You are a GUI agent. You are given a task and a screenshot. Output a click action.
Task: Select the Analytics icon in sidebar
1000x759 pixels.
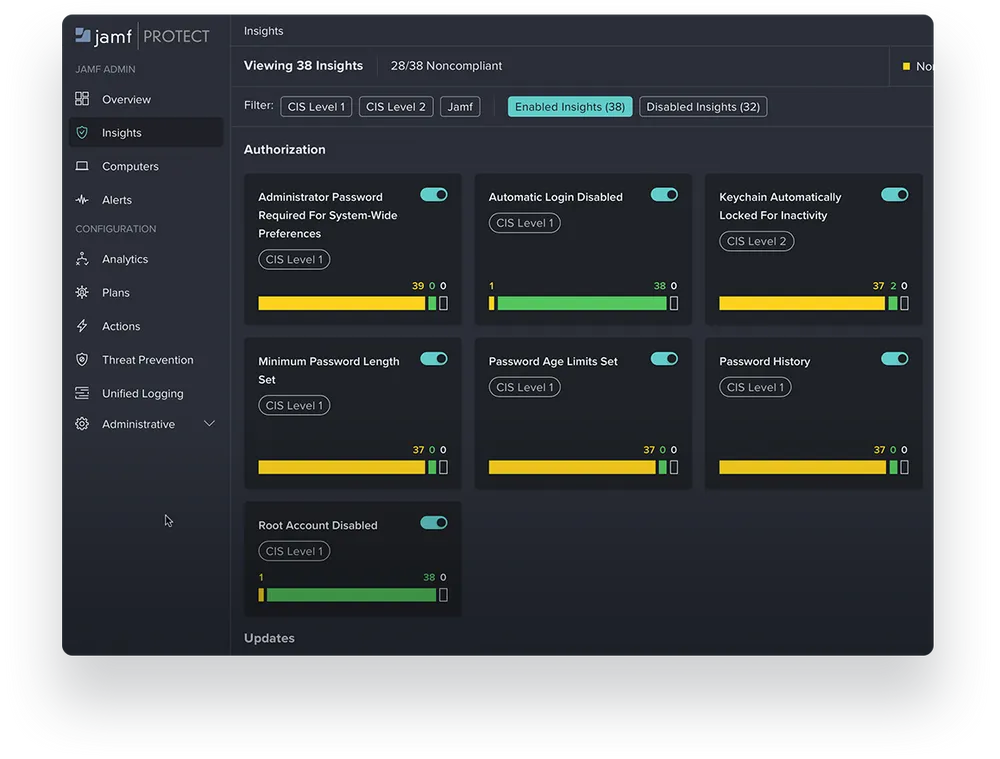pyautogui.click(x=82, y=258)
